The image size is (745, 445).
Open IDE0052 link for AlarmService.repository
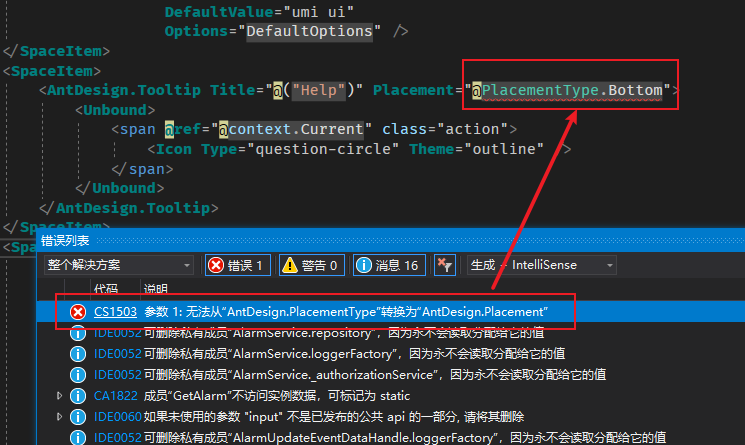click(117, 333)
